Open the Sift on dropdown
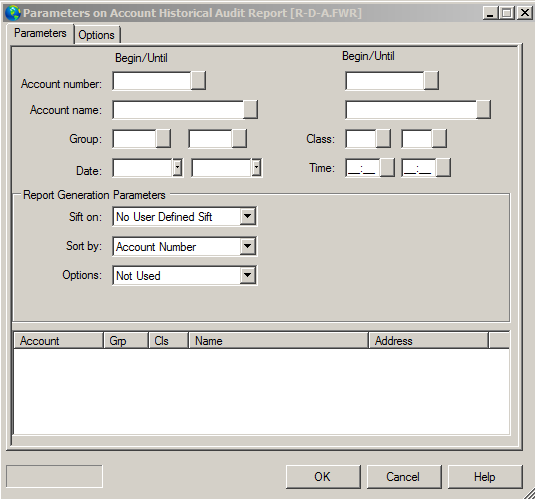This screenshot has width=535, height=499. click(x=247, y=216)
